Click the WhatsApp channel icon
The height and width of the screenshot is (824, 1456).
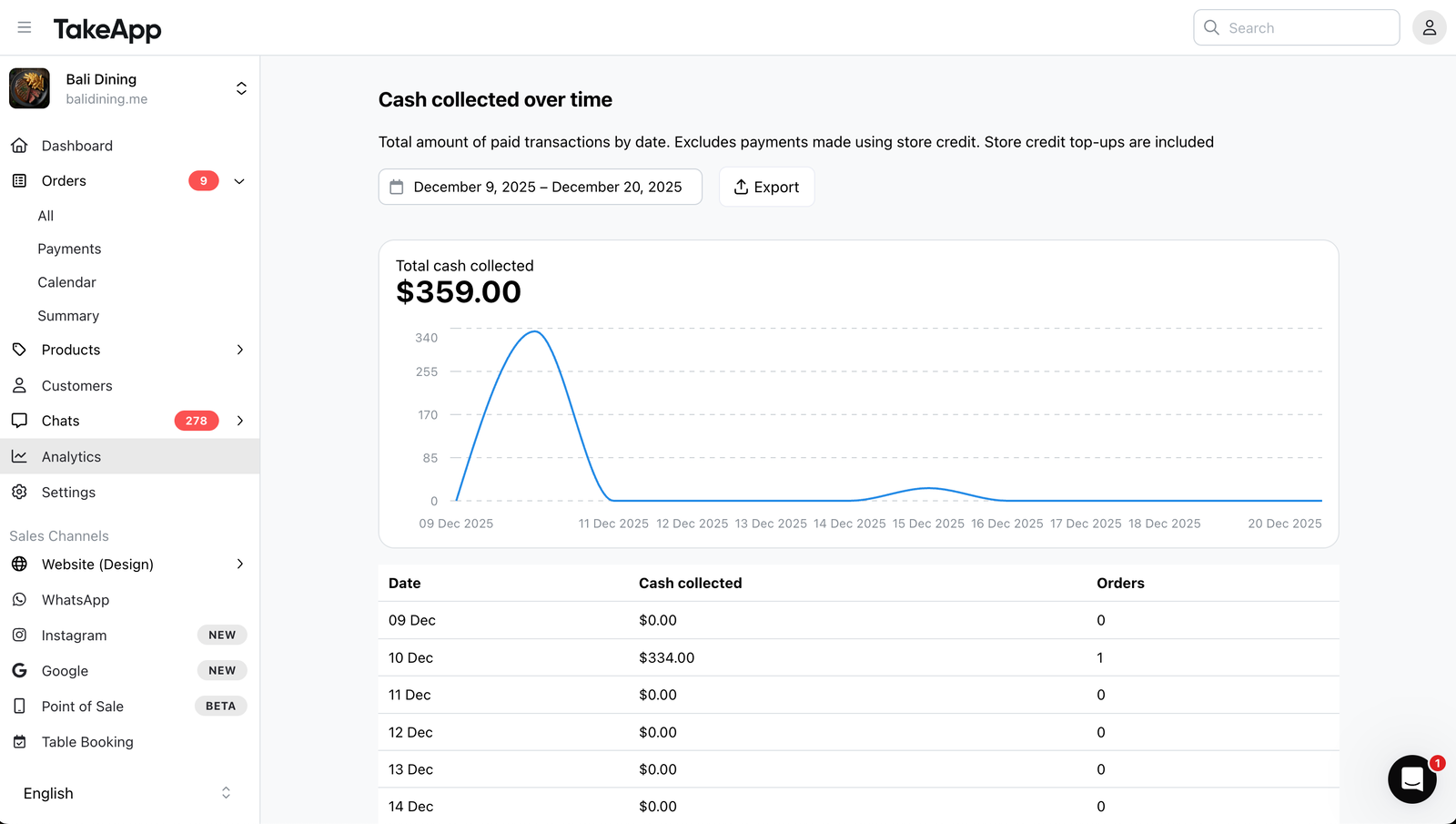point(19,599)
